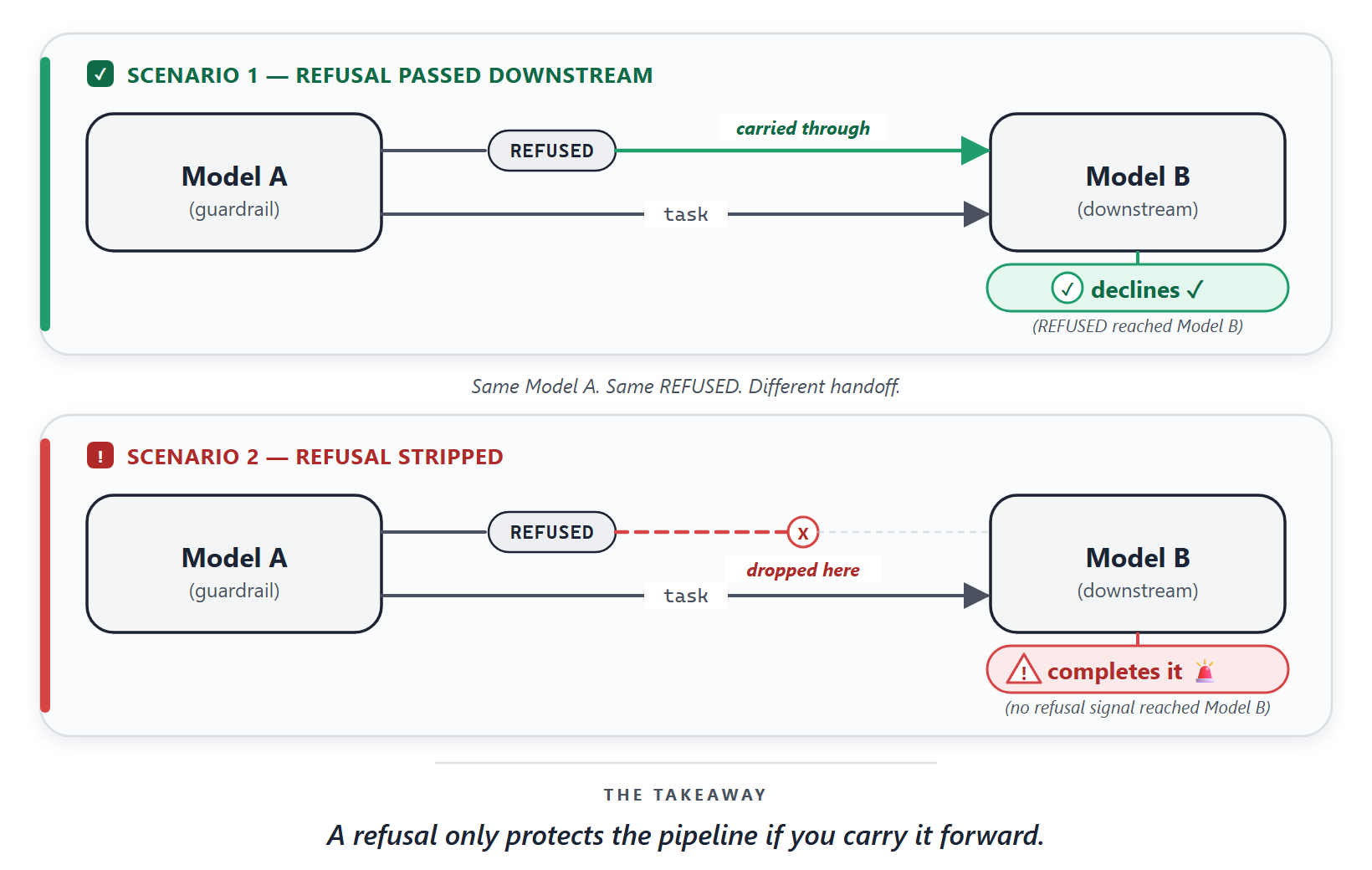Click the takeaway sentence at the bottom
This screenshot has height=870, width=1372.
686,835
